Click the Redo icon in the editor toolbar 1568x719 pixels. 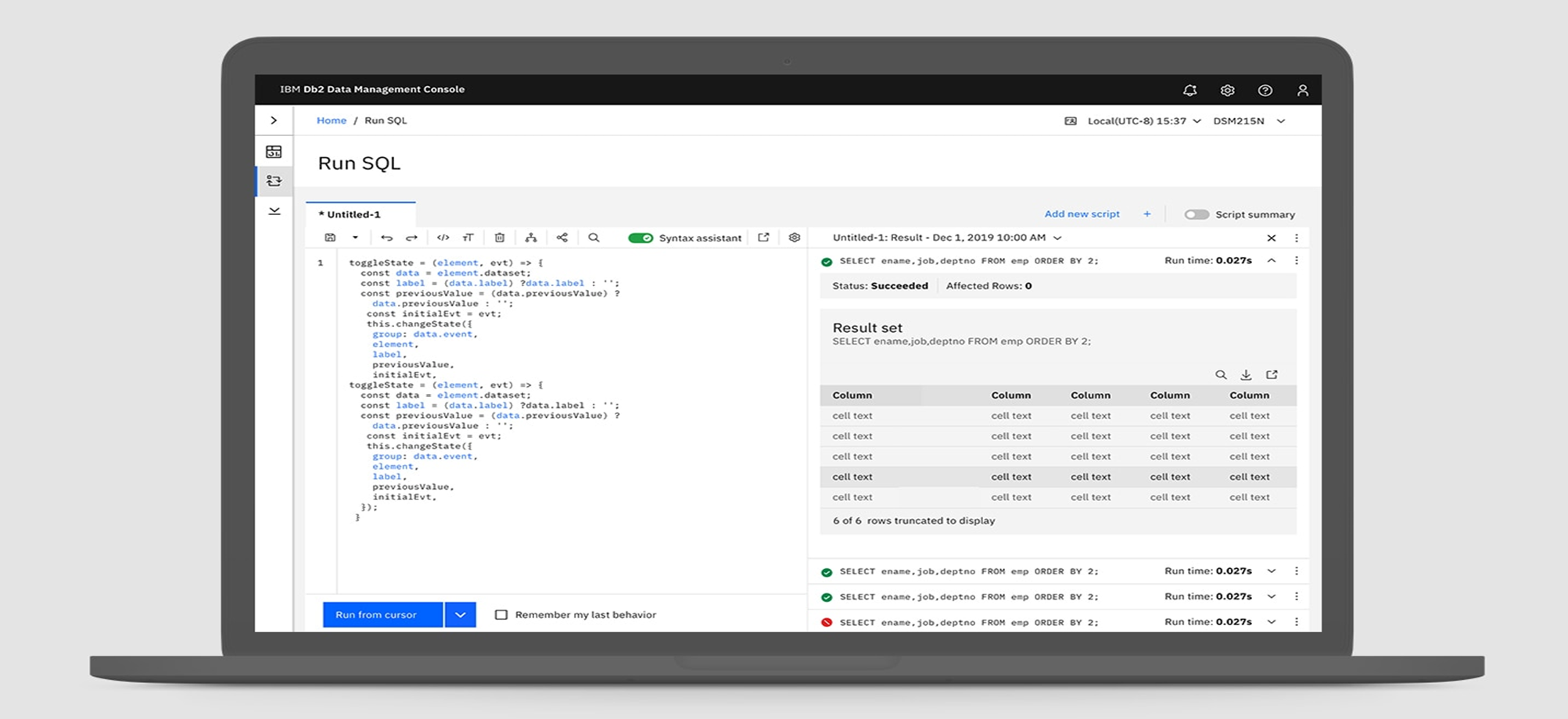[x=410, y=238]
